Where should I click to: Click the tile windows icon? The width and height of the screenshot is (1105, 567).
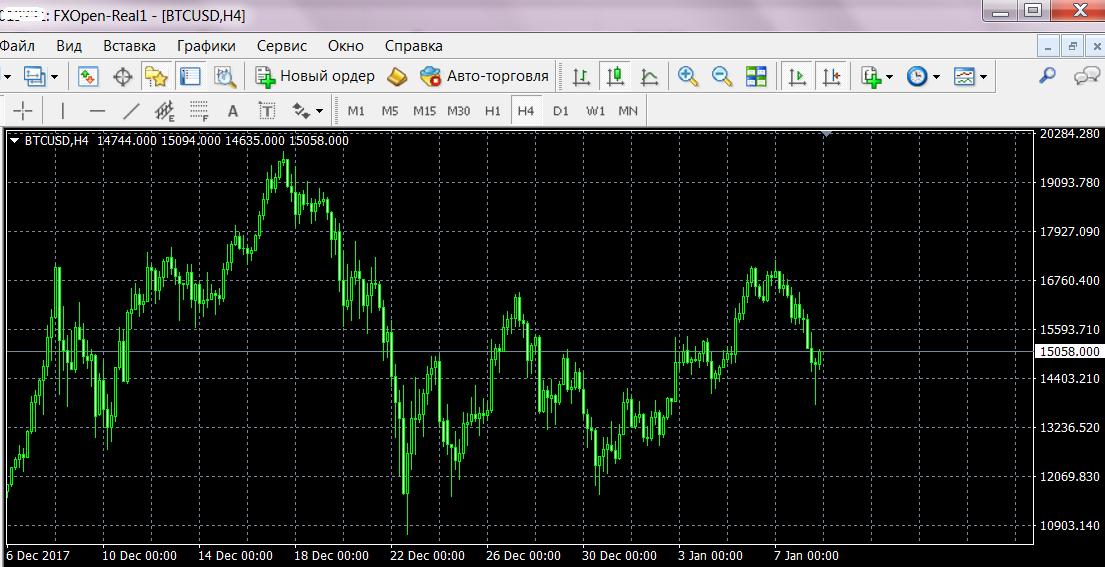click(x=756, y=76)
